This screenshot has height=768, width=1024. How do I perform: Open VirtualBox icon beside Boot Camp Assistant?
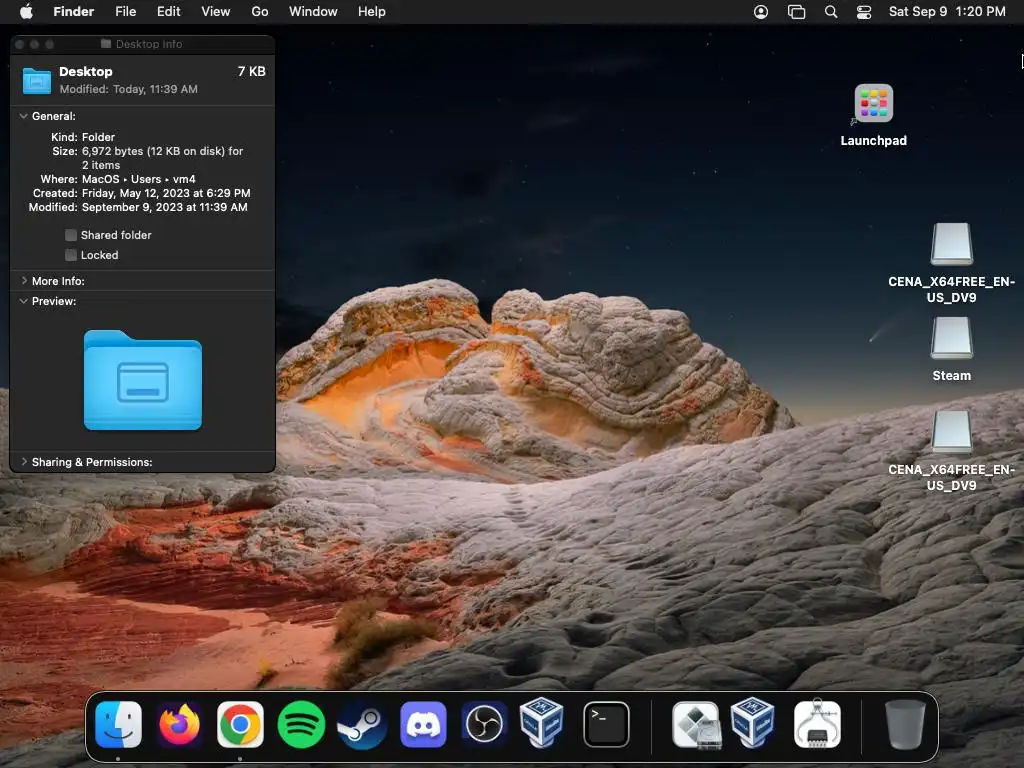(752, 722)
